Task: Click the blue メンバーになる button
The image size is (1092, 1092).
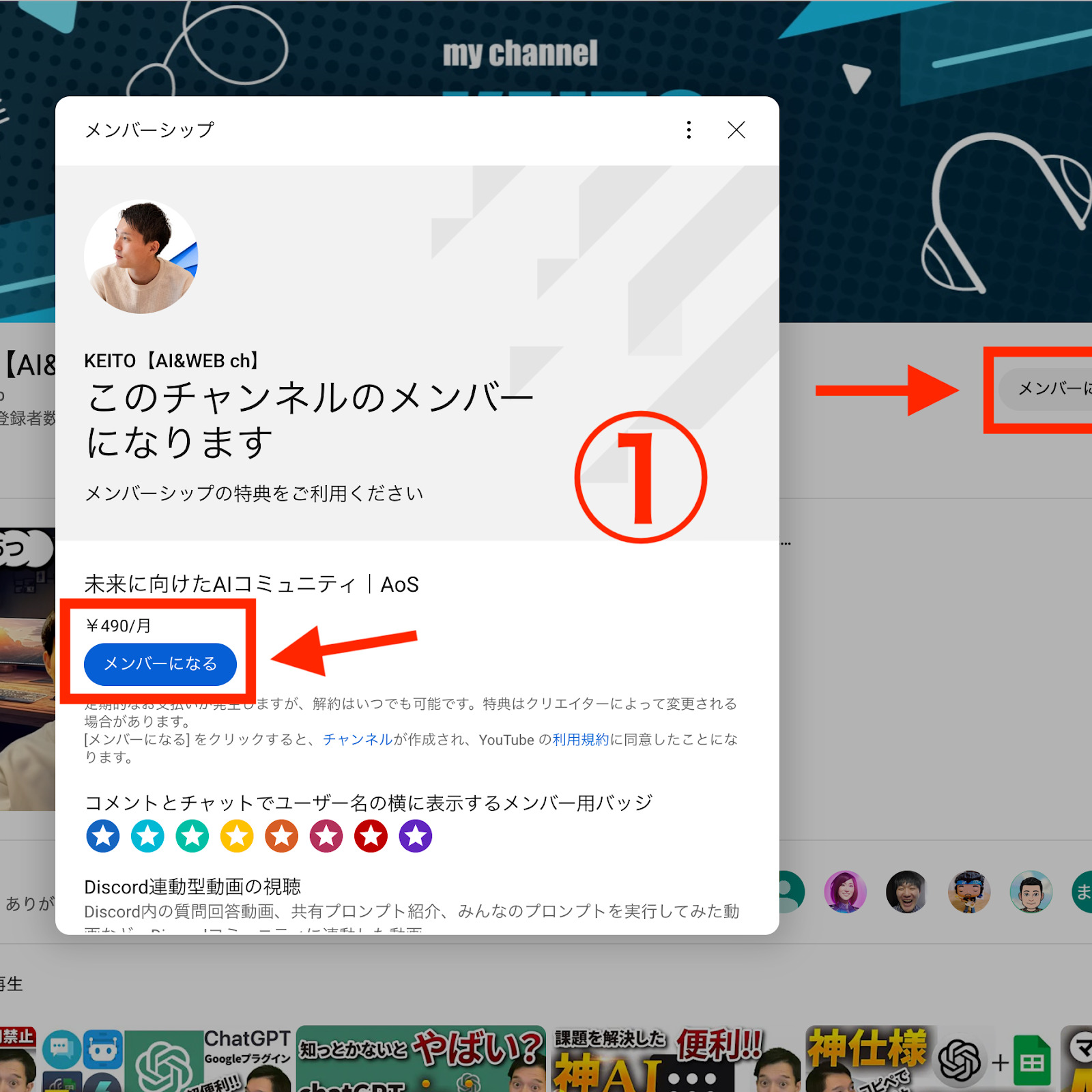Action: tap(160, 664)
